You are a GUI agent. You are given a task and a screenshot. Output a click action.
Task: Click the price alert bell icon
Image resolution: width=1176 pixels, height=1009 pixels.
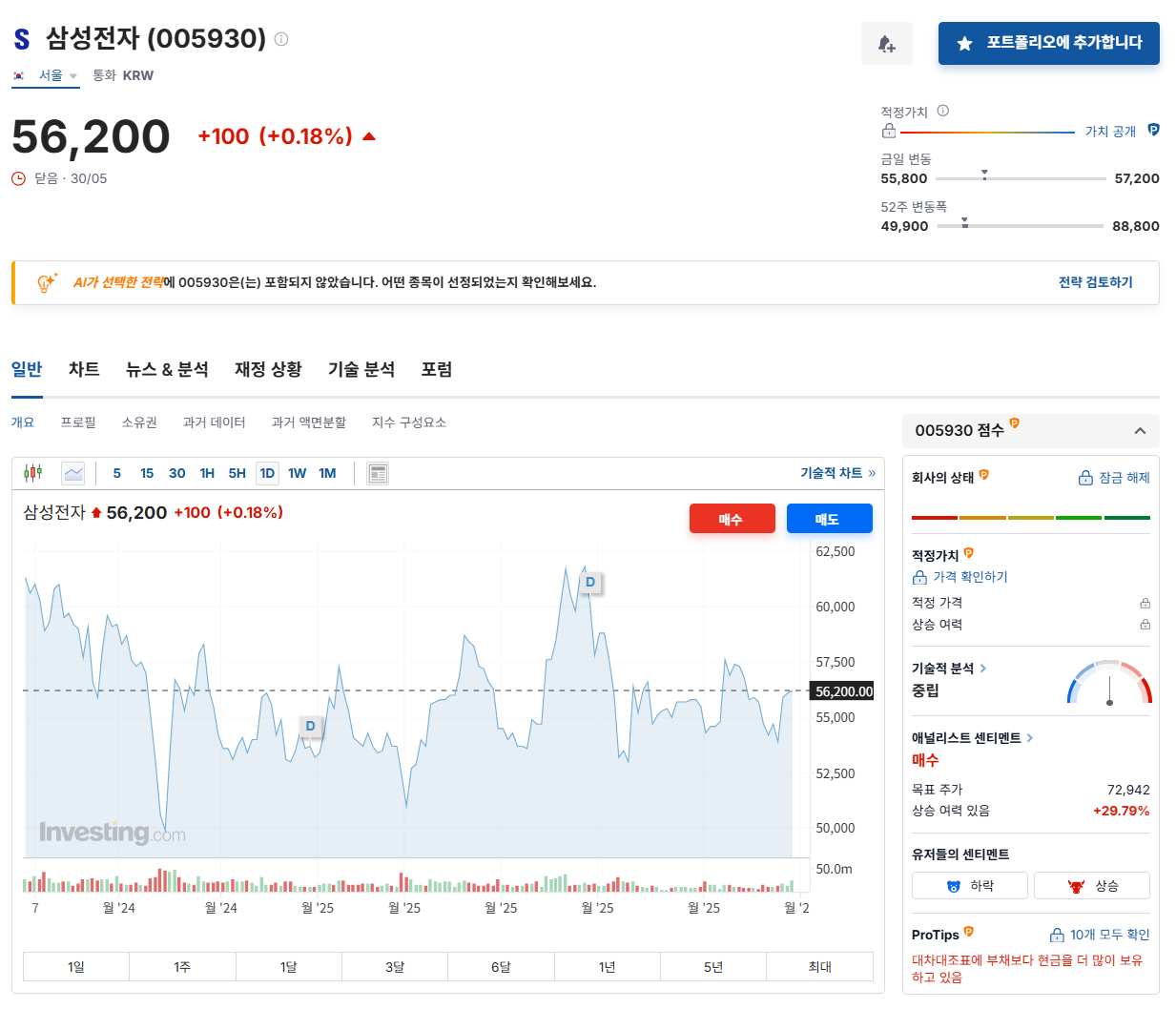886,43
